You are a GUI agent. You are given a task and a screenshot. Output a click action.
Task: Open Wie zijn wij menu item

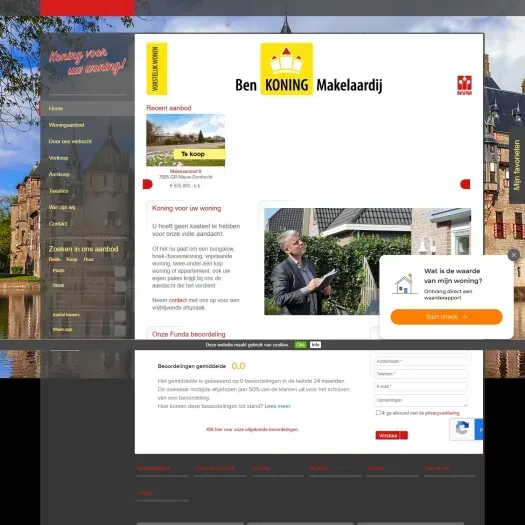(x=62, y=207)
